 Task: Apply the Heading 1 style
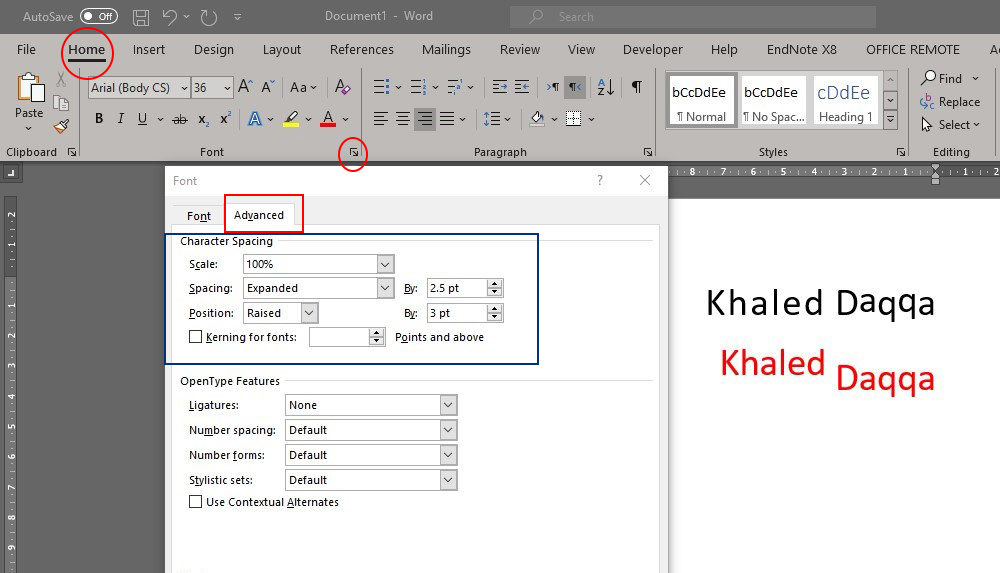[844, 100]
